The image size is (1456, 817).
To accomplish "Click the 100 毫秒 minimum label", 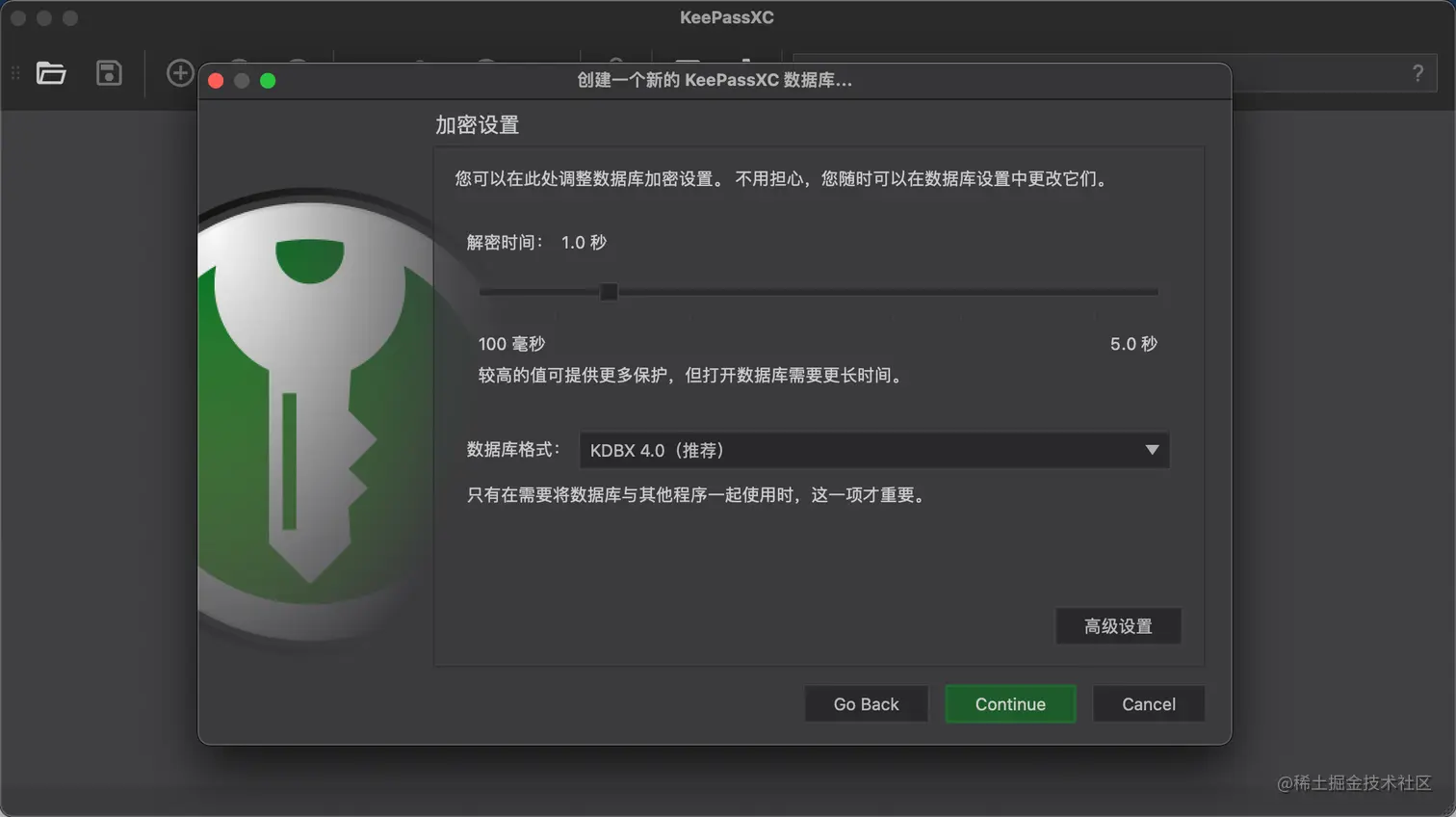I will pyautogui.click(x=511, y=344).
